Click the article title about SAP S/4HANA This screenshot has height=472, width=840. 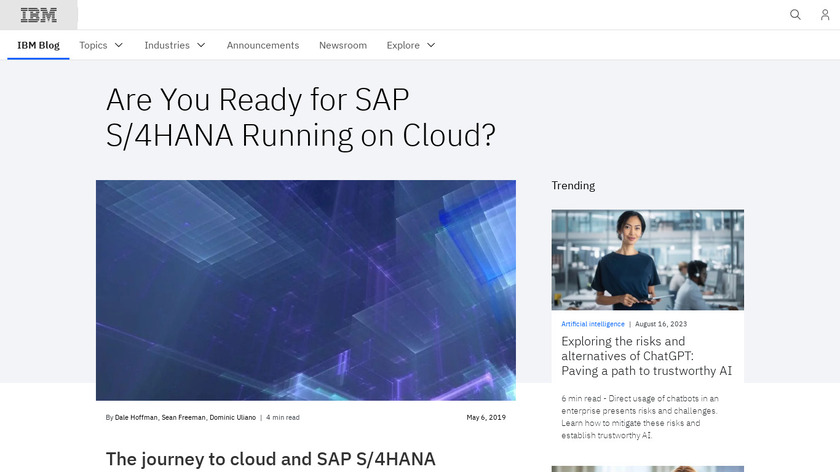click(301, 117)
